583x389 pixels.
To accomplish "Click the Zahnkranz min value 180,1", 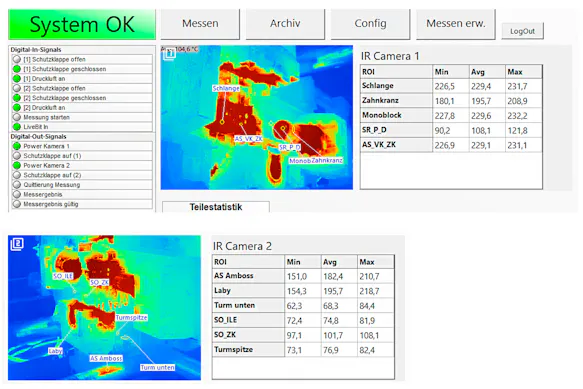I will click(444, 101).
